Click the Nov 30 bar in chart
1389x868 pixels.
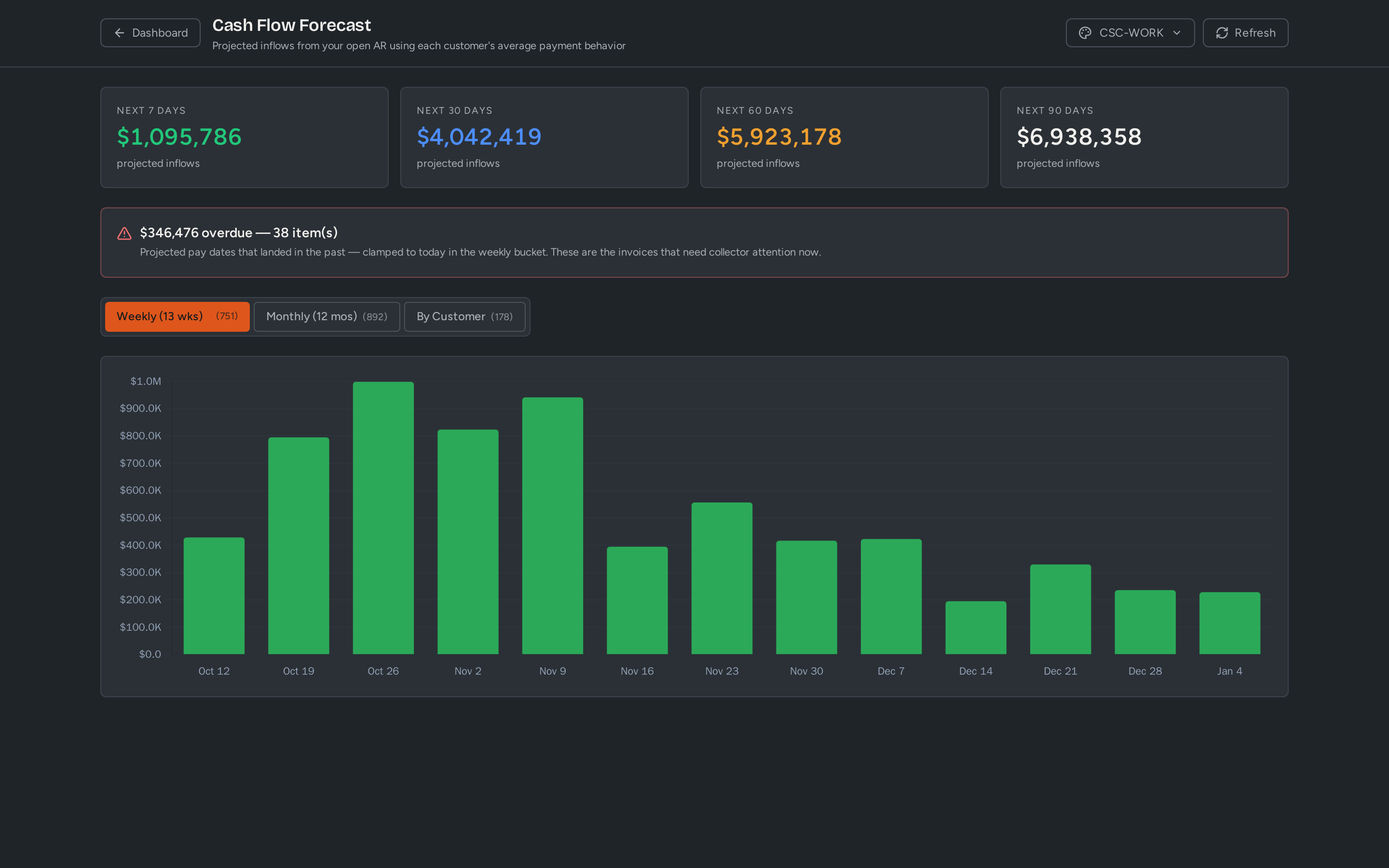click(x=806, y=597)
